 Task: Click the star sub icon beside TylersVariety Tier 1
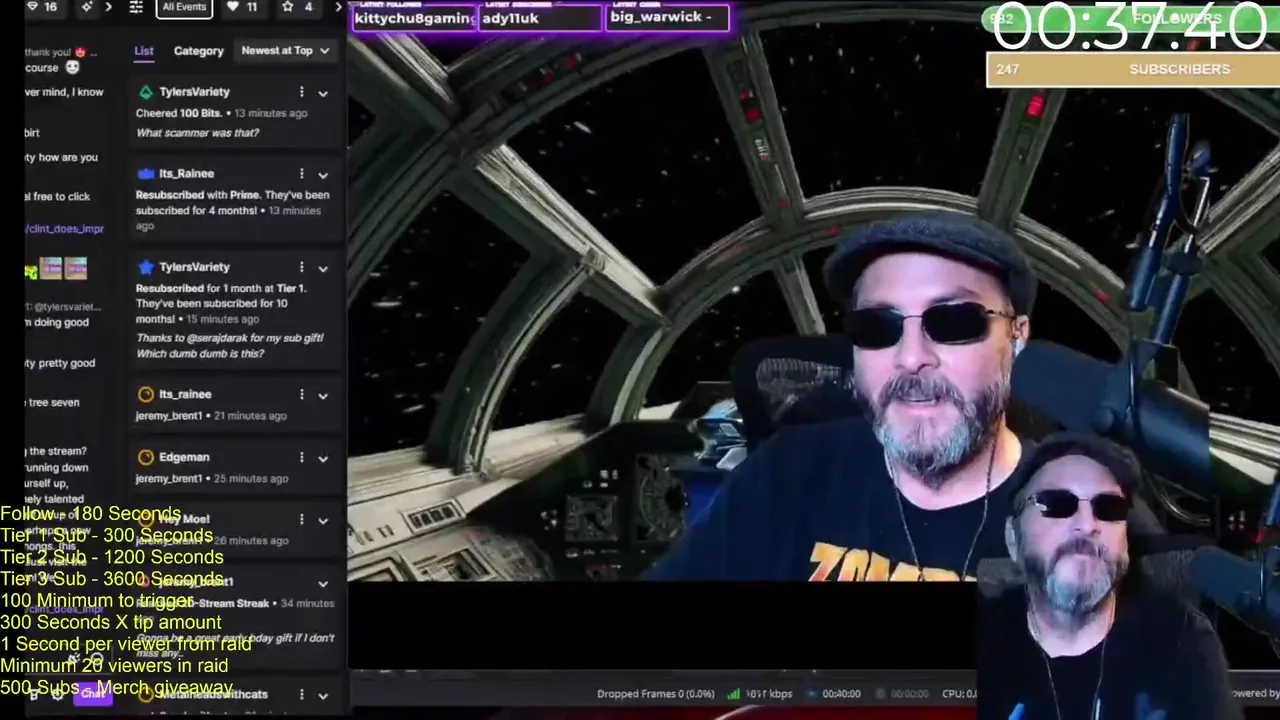coord(146,267)
